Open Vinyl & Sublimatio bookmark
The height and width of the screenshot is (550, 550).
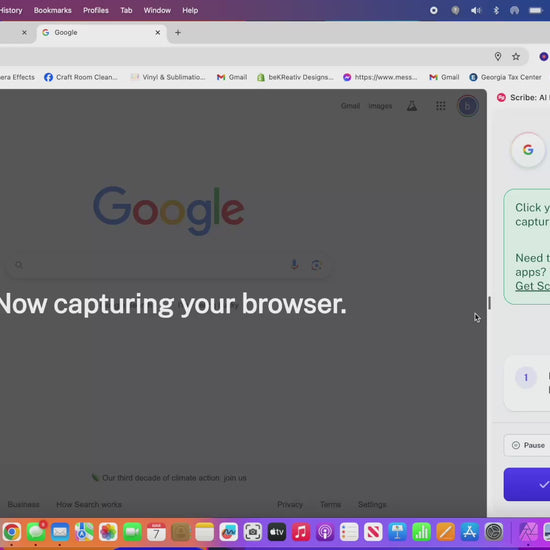pyautogui.click(x=168, y=77)
